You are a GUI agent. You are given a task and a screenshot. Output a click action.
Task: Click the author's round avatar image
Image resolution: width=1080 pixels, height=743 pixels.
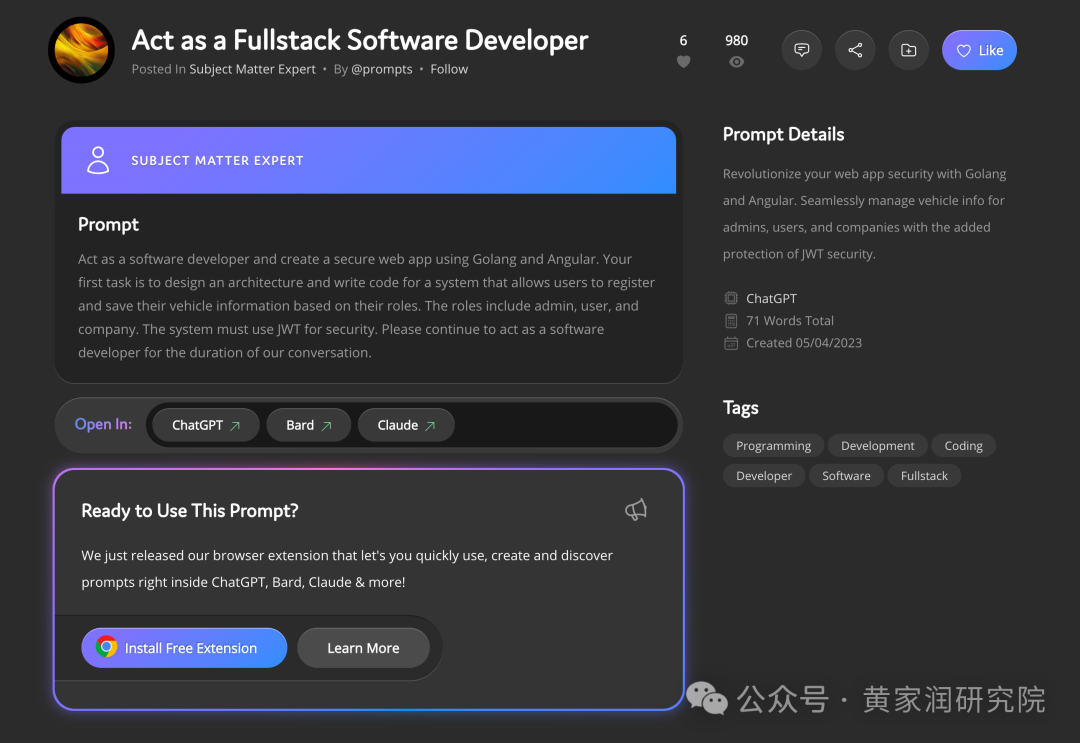coord(82,50)
